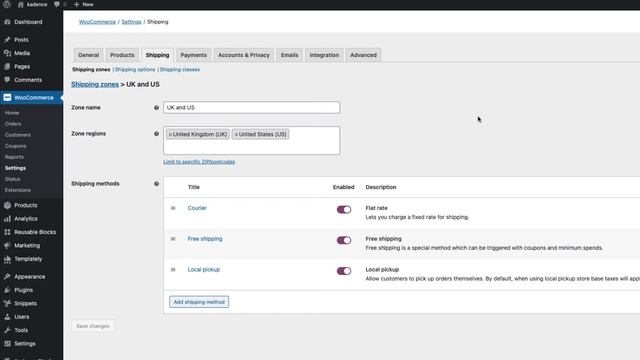Viewport: 640px width, 360px height.
Task: Click the drag handle for Free shipping row
Action: [x=173, y=239]
